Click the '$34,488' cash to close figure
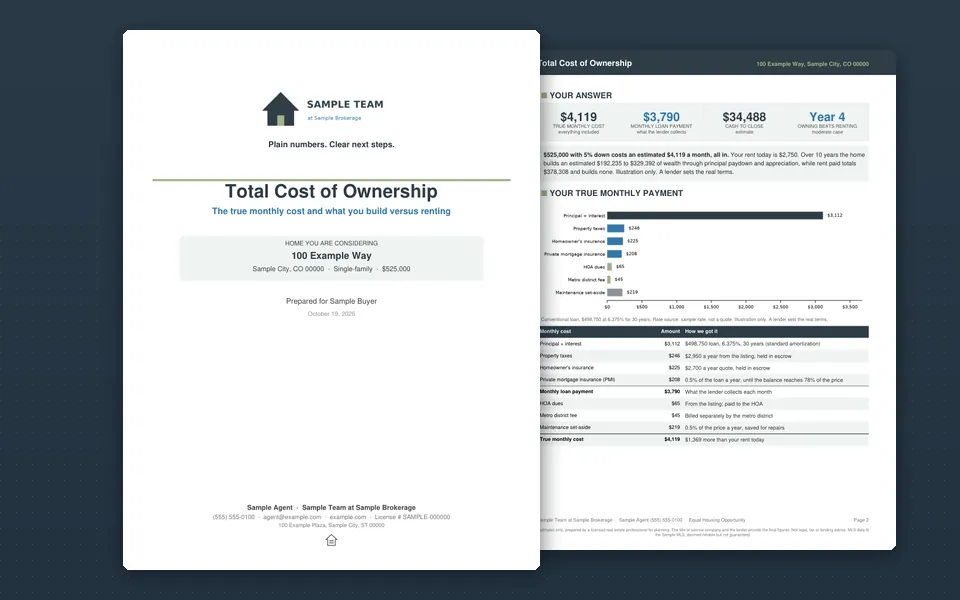The width and height of the screenshot is (960, 600). (x=744, y=117)
